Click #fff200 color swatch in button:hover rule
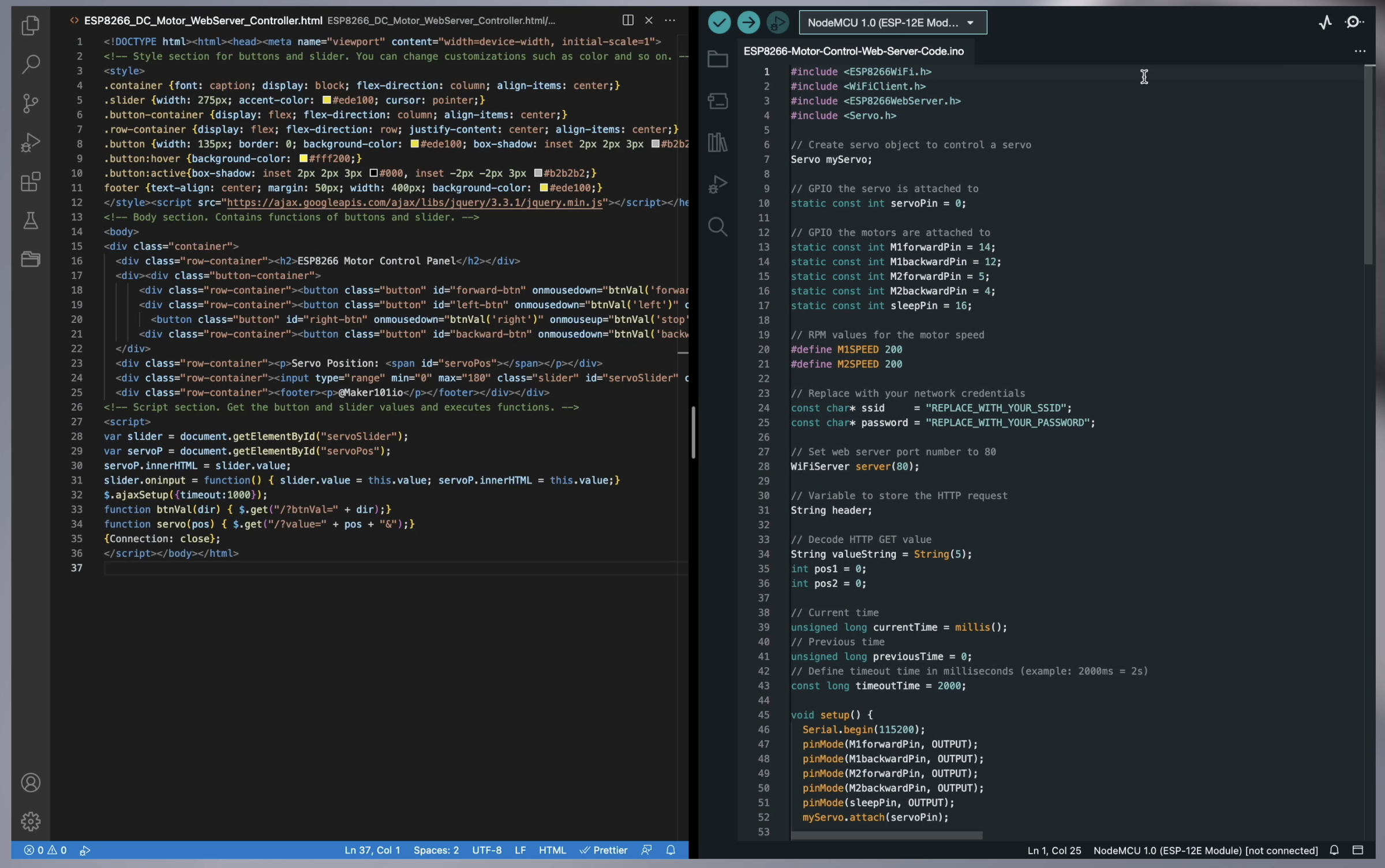Image resolution: width=1385 pixels, height=868 pixels. coord(303,159)
